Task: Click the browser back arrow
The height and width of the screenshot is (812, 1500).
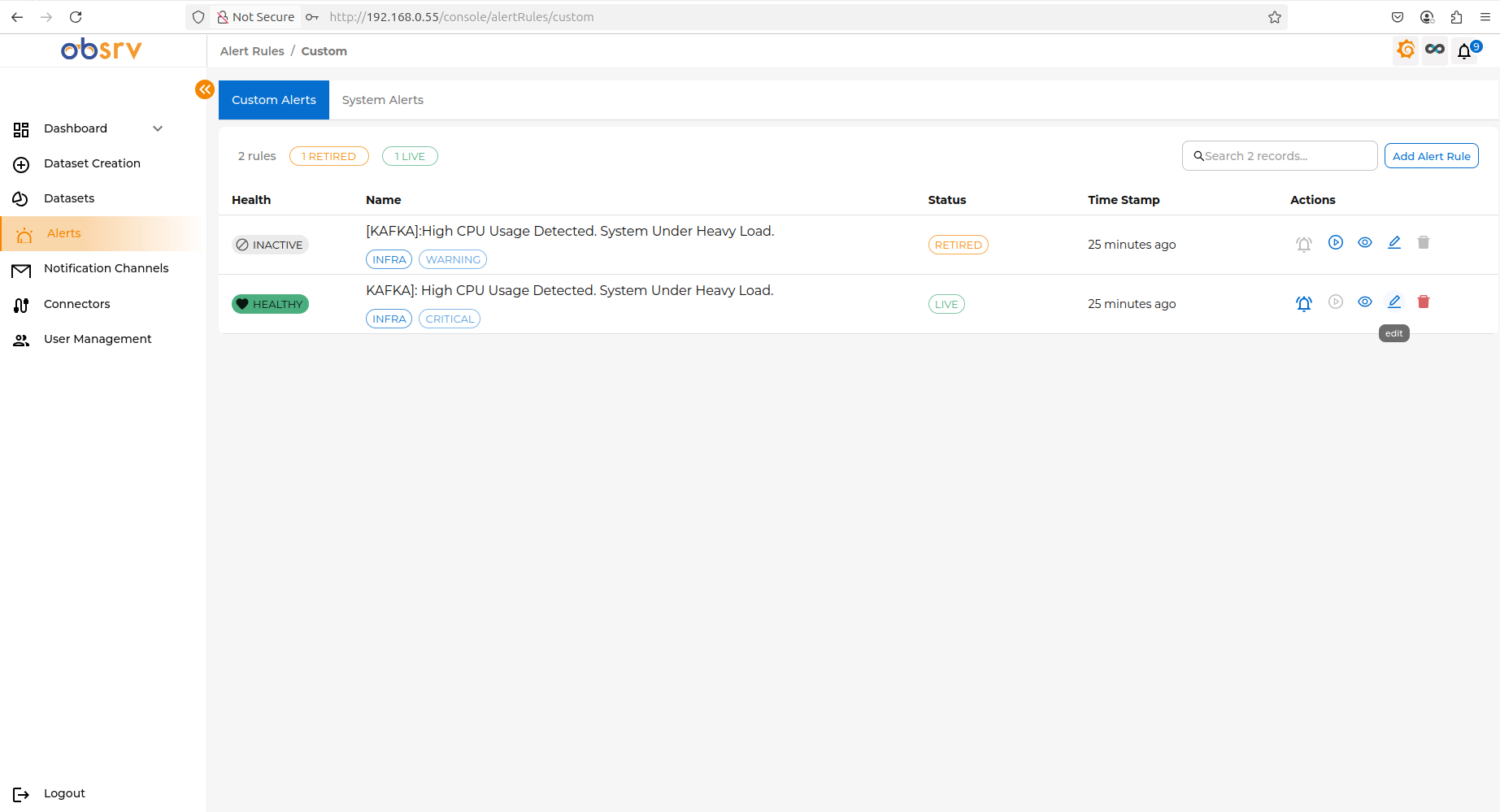Action: (x=17, y=17)
